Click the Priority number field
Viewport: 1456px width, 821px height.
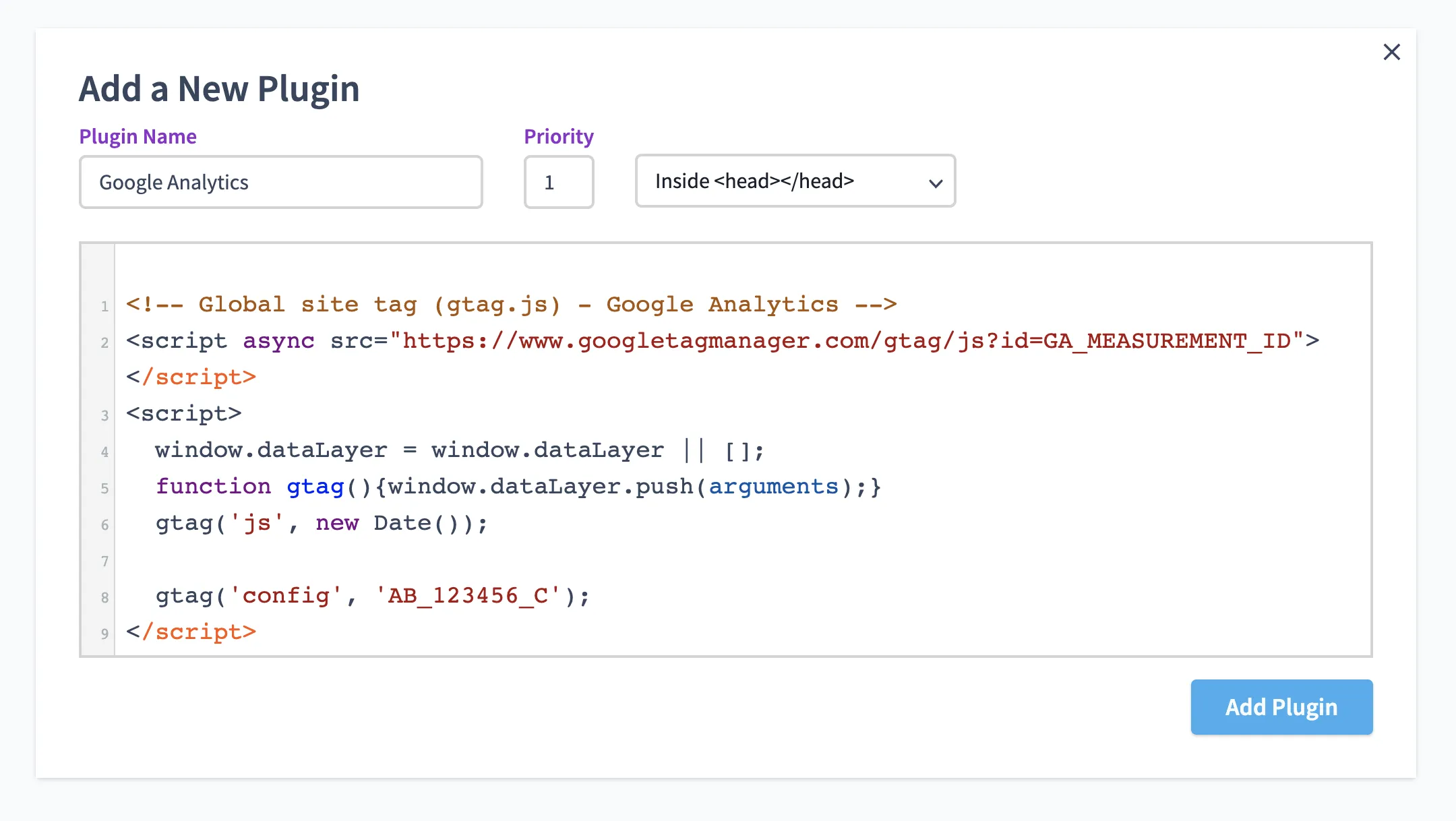pyautogui.click(x=558, y=182)
